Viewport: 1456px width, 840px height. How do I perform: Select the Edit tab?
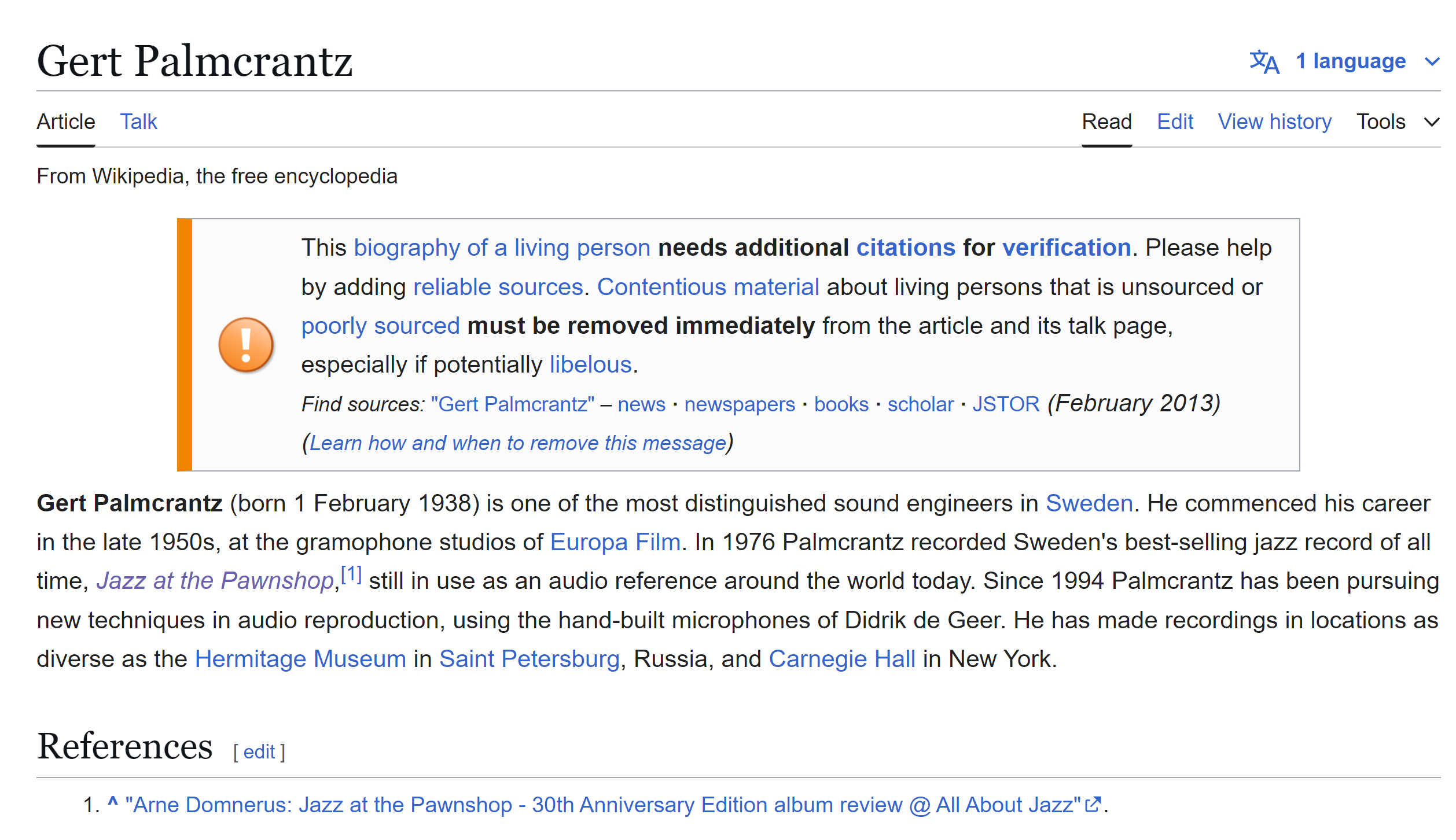(x=1175, y=122)
